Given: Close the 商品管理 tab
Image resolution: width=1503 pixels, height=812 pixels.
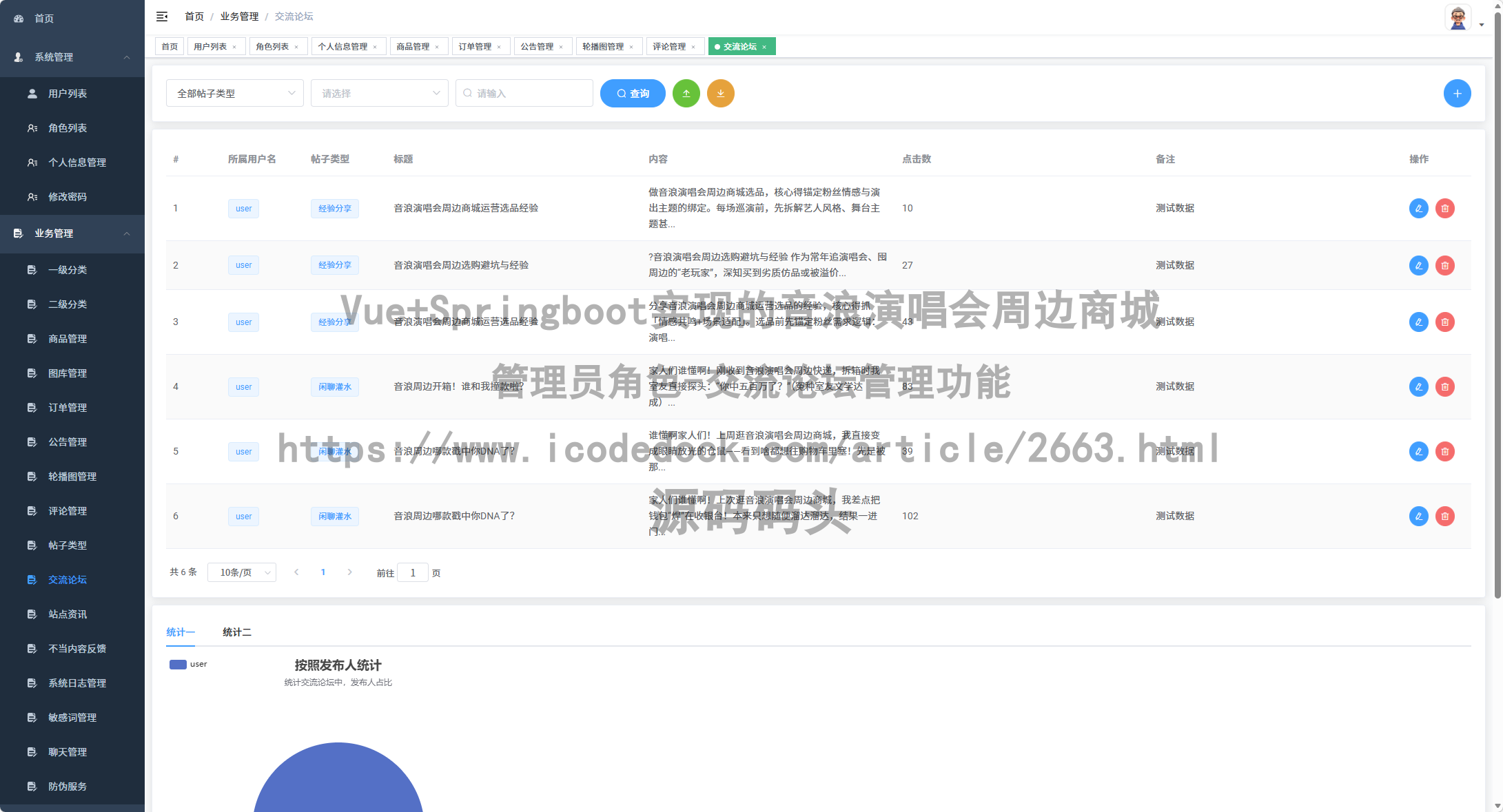Looking at the screenshot, I should click(x=437, y=47).
